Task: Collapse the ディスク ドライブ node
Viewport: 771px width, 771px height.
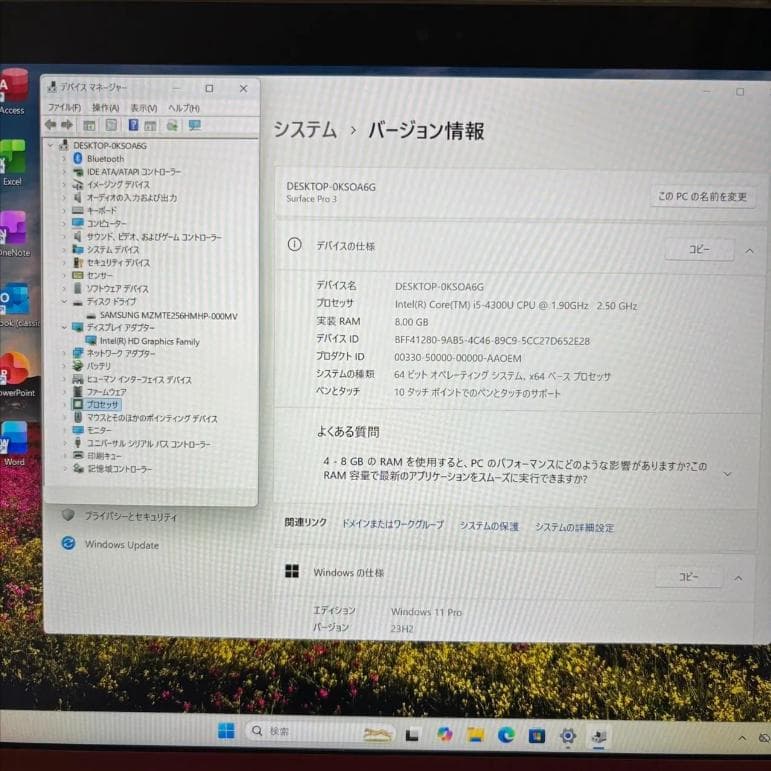Action: point(64,301)
